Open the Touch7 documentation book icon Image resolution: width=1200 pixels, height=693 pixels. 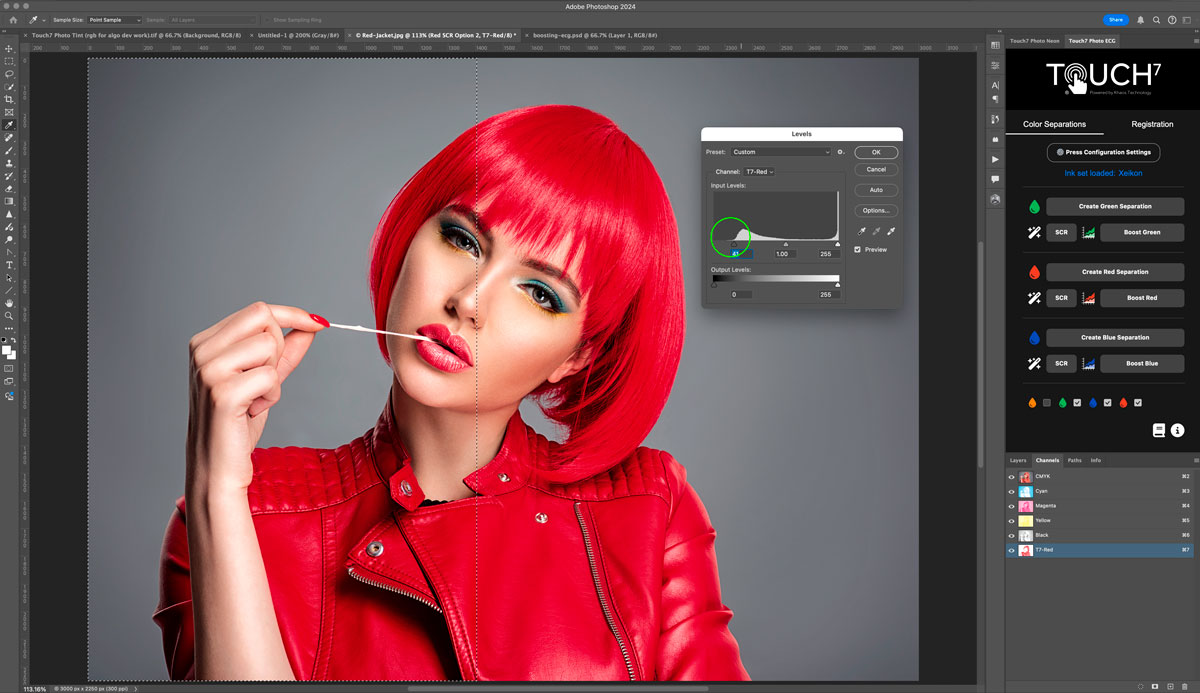pyautogui.click(x=1159, y=430)
